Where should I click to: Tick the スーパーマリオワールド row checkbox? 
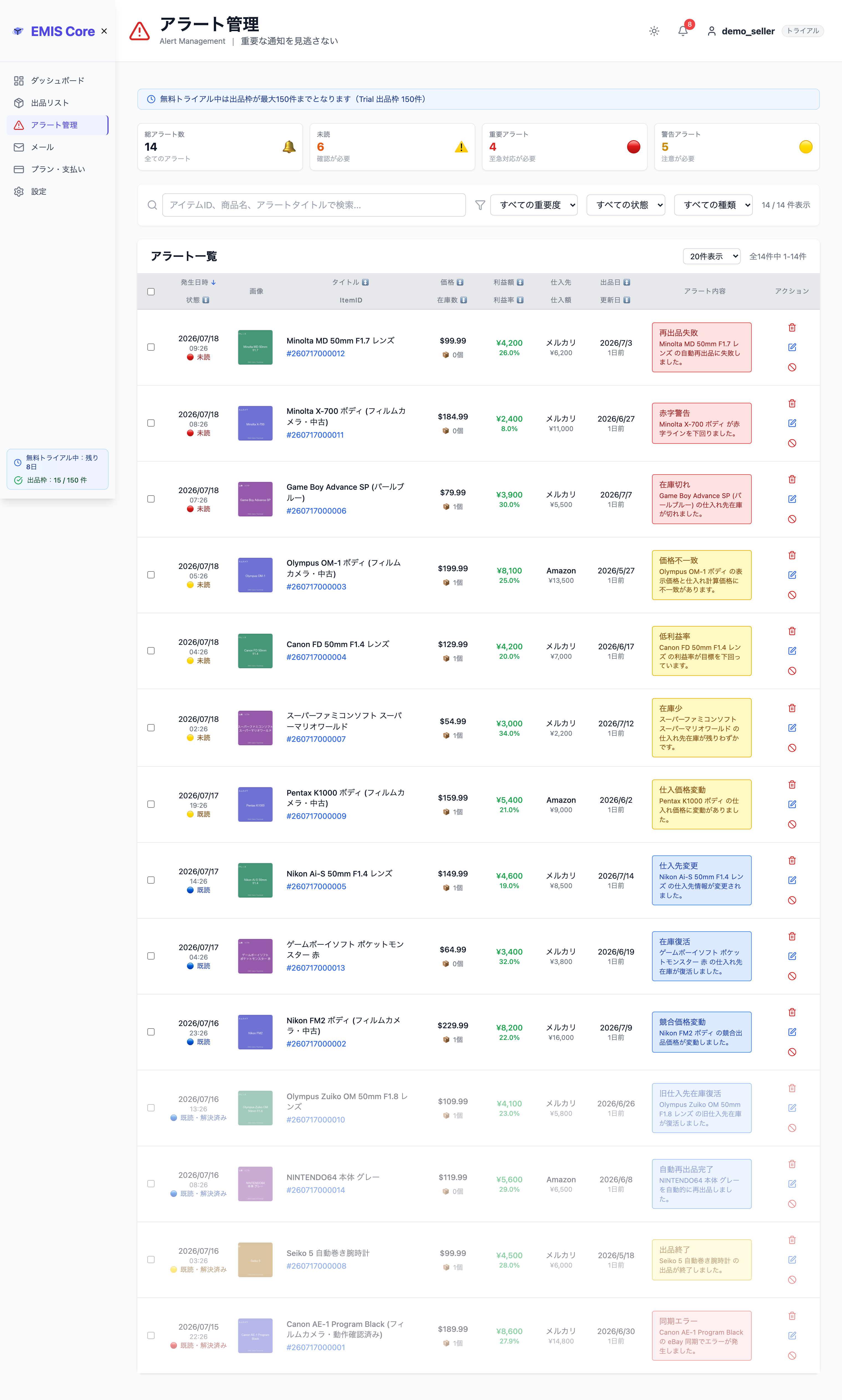[151, 727]
